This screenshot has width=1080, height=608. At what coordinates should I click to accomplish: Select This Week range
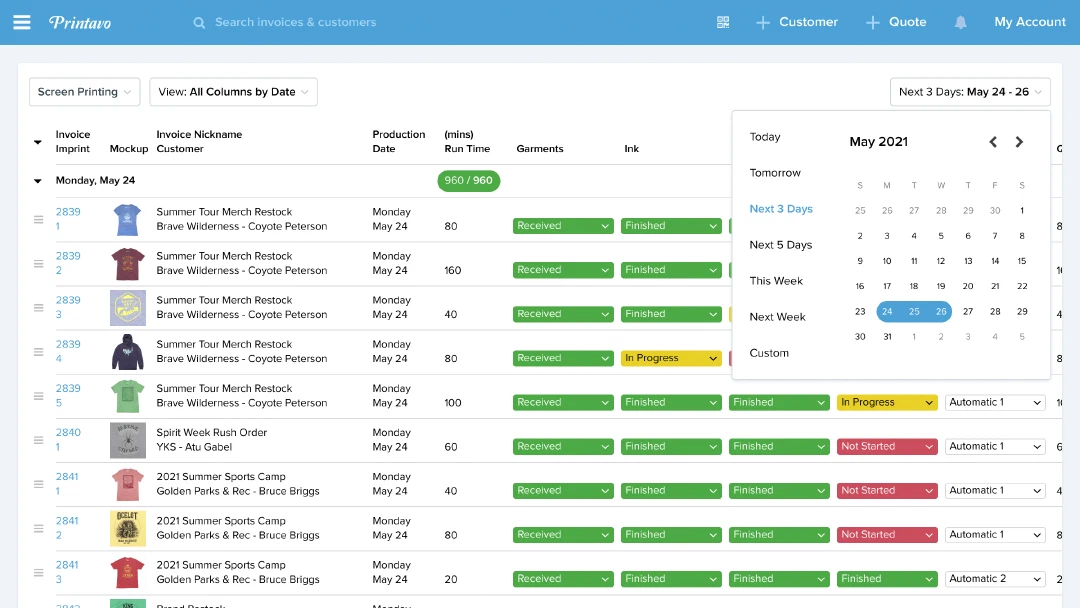776,281
